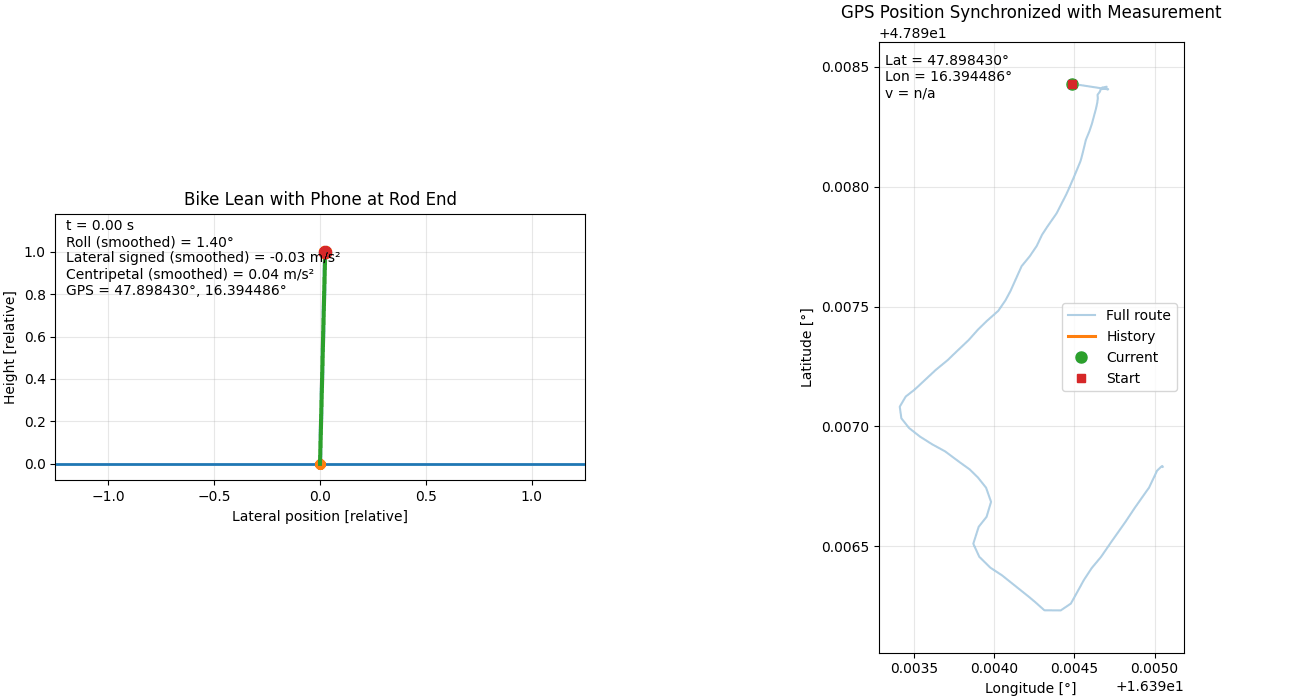Click the 'Lateral position [relative]' axis label
Viewport: 1300px width, 700px height.
point(320,516)
